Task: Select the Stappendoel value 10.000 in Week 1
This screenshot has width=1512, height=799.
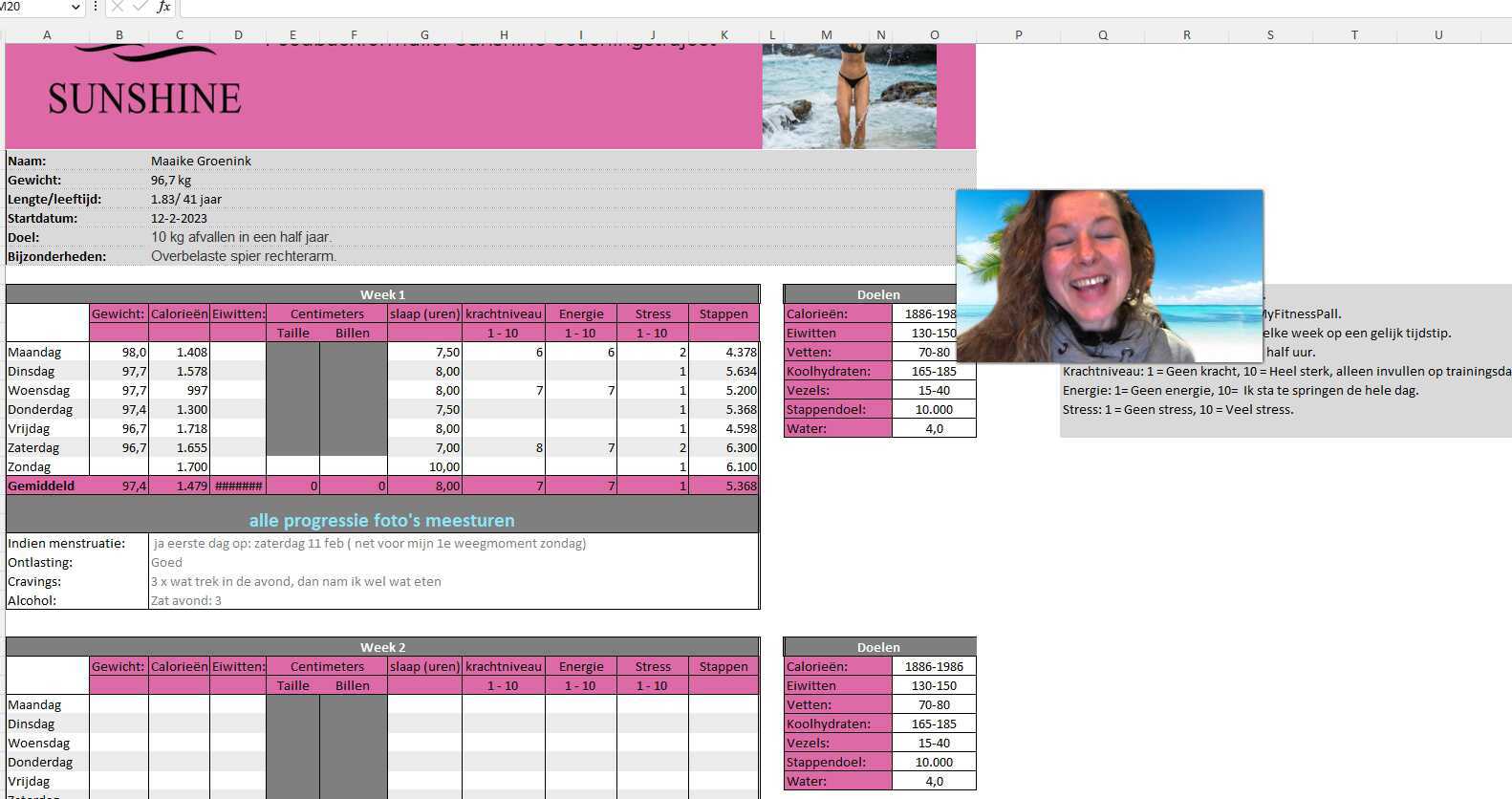Action: pos(934,409)
